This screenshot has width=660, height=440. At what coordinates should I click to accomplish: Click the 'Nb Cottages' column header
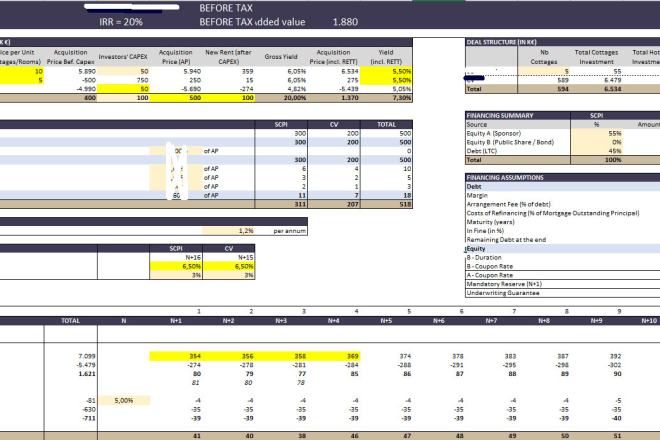coord(544,57)
